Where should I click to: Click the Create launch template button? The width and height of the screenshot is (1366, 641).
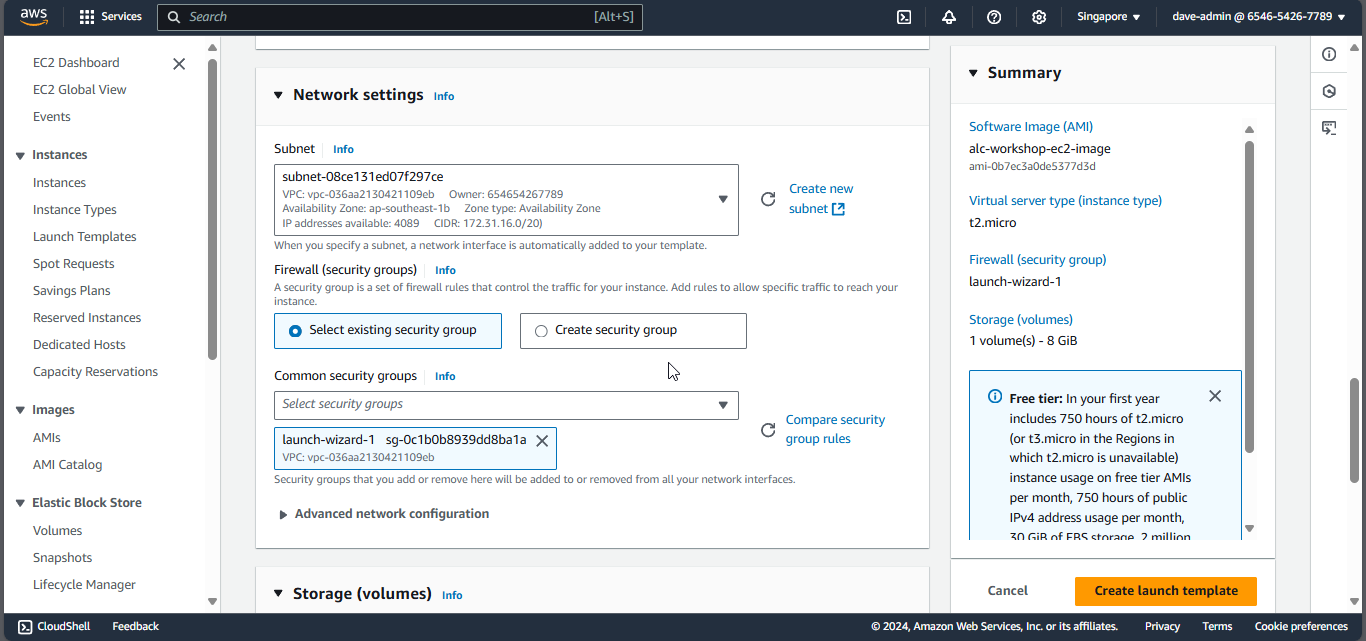1165,591
